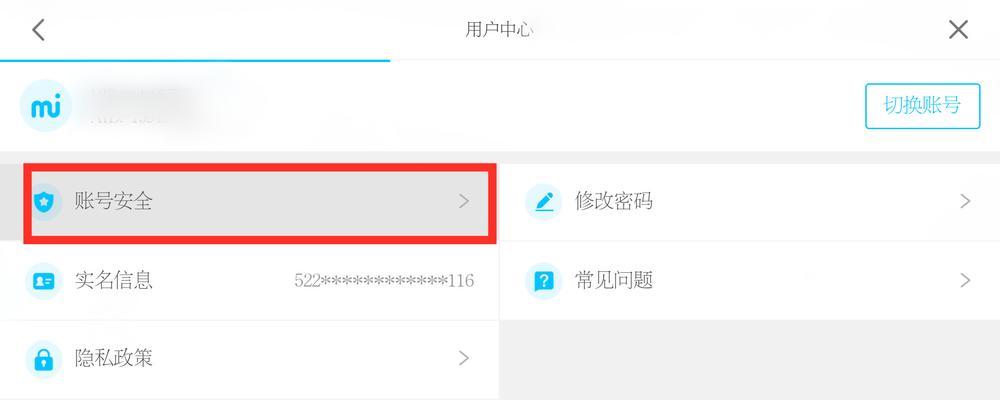
Task: Open the 隐私政策 text label
Action: click(114, 359)
